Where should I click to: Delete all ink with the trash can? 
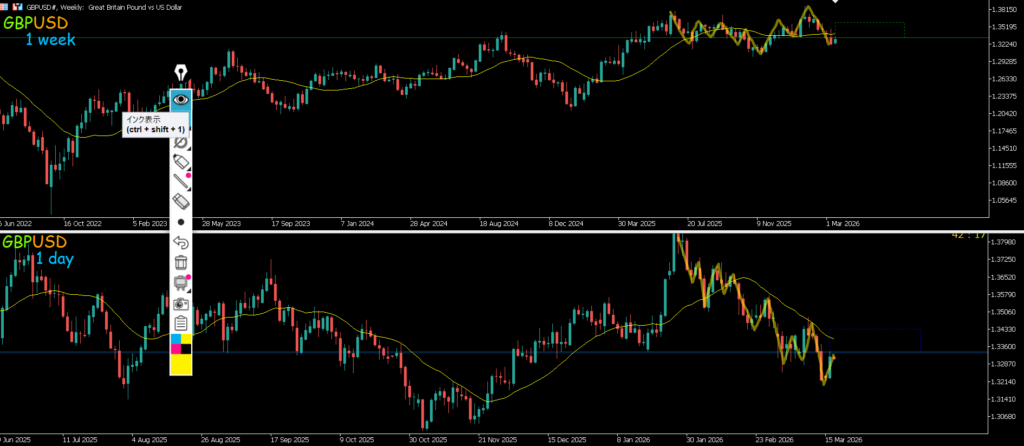coord(181,263)
